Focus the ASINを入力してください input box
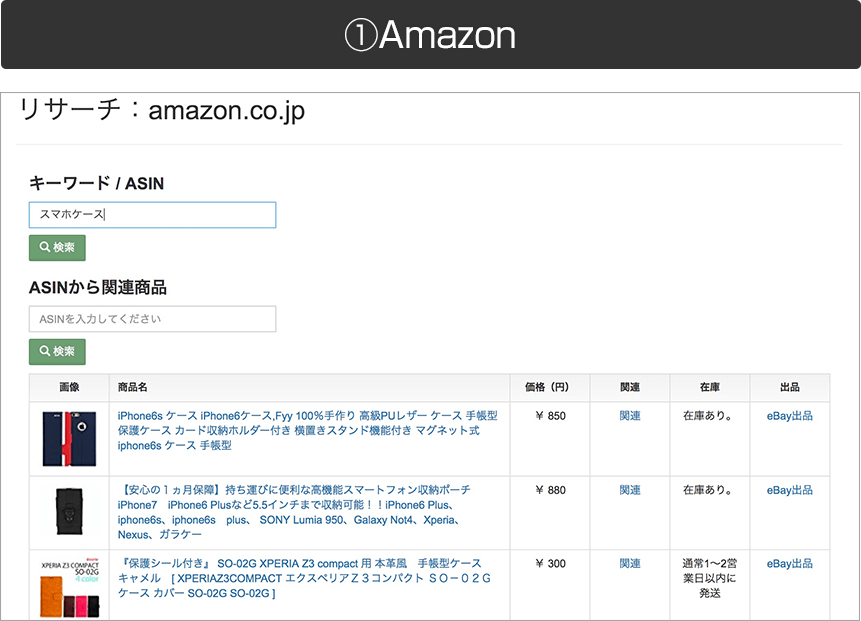Viewport: 861px width, 621px height. (x=152, y=319)
